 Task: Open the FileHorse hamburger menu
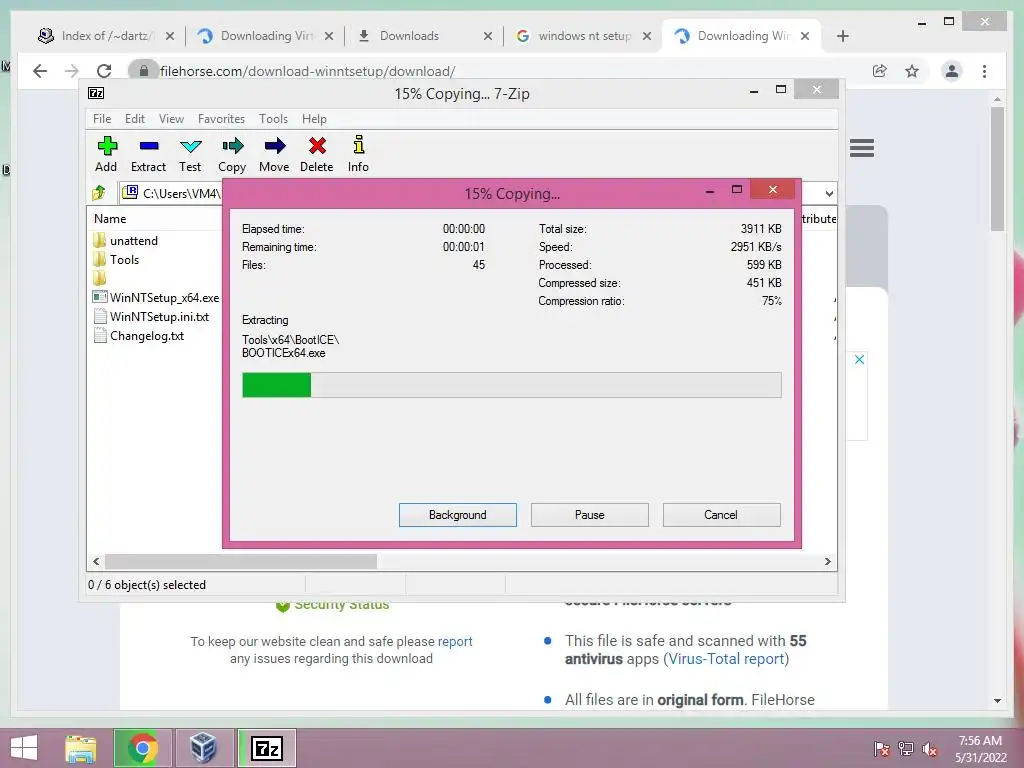click(862, 148)
